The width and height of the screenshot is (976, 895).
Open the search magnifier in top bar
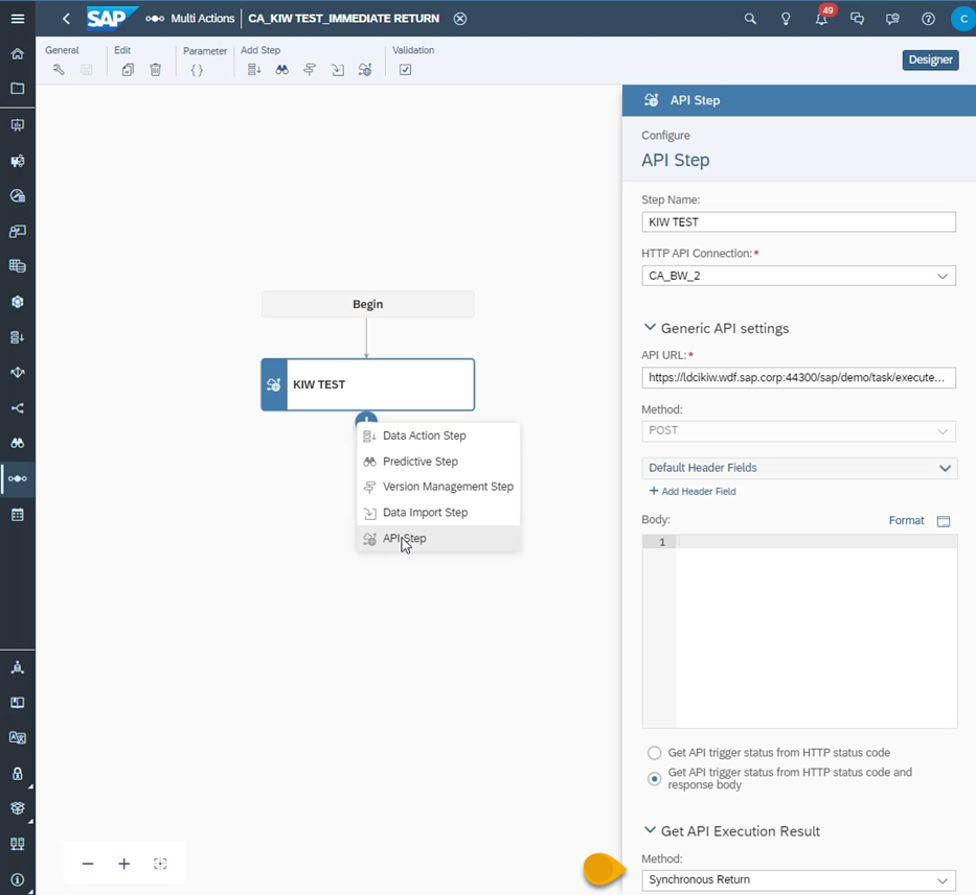coord(750,19)
